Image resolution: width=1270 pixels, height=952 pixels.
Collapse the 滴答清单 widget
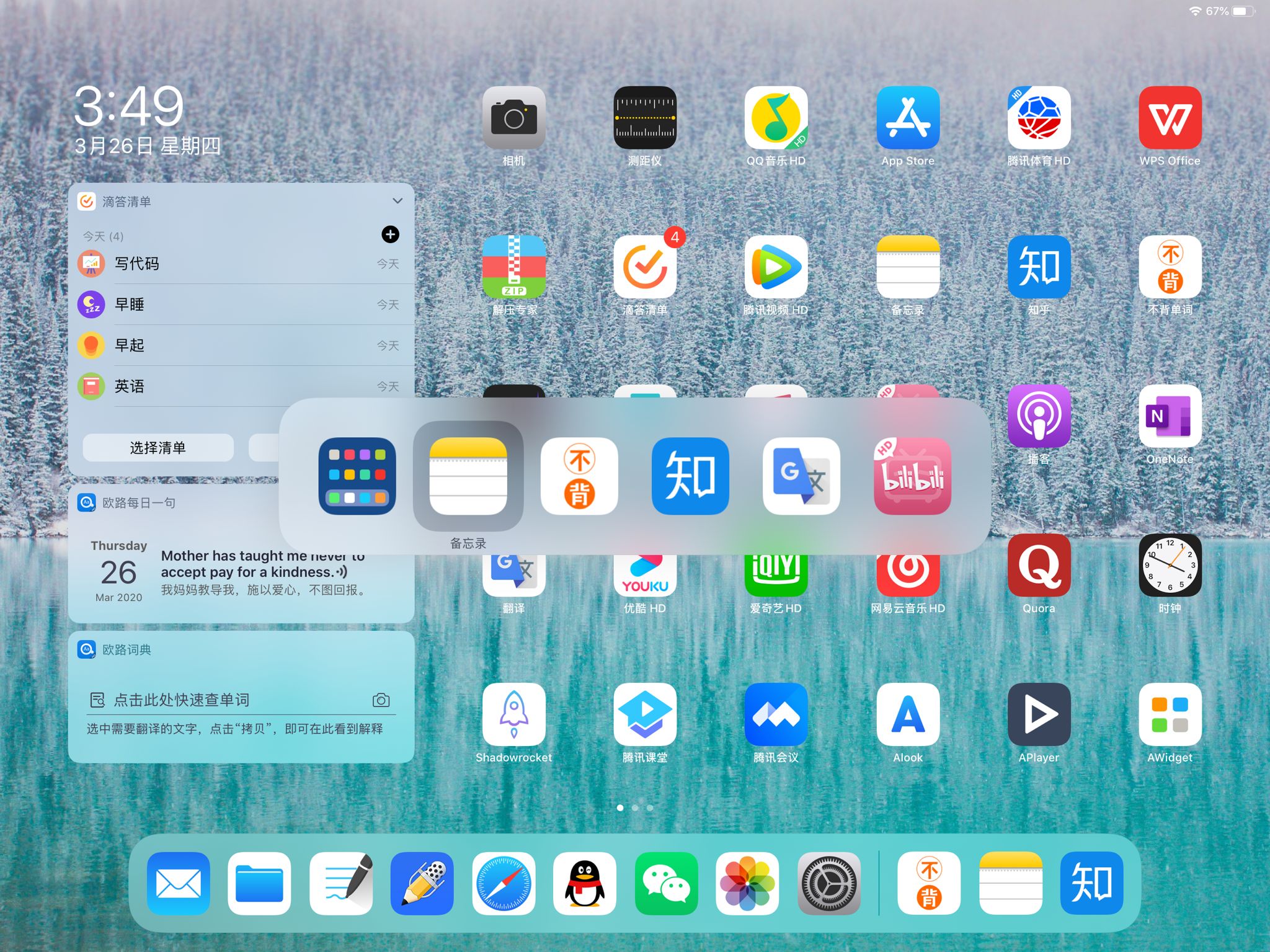pos(397,200)
